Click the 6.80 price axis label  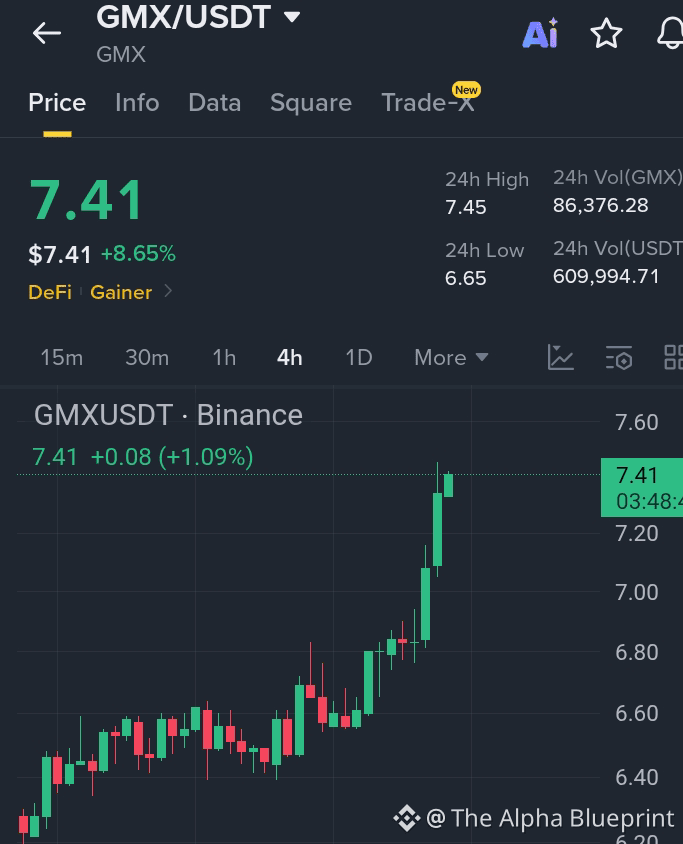click(637, 652)
